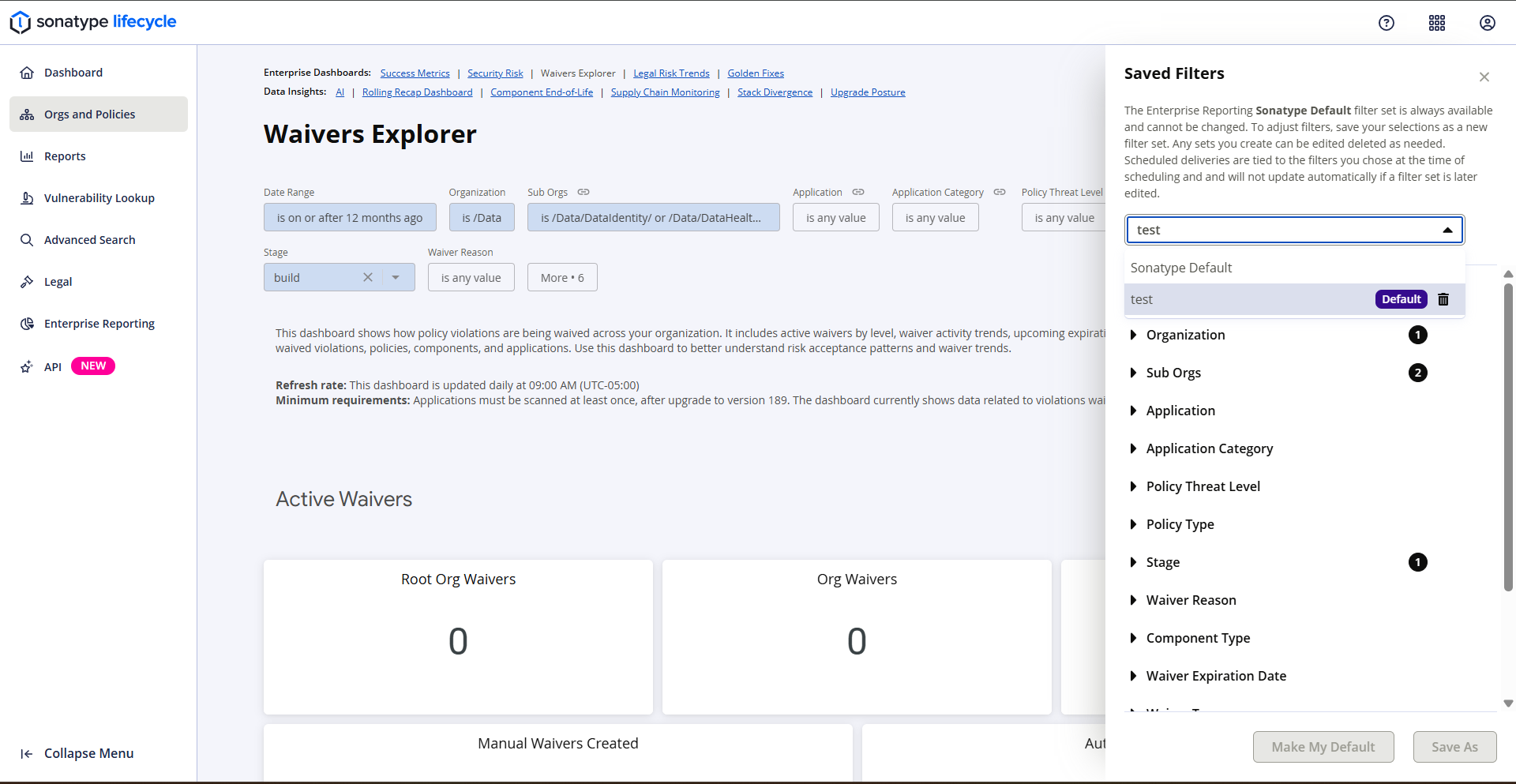Click the Dashboard home icon
Image resolution: width=1516 pixels, height=784 pixels.
[x=27, y=73]
